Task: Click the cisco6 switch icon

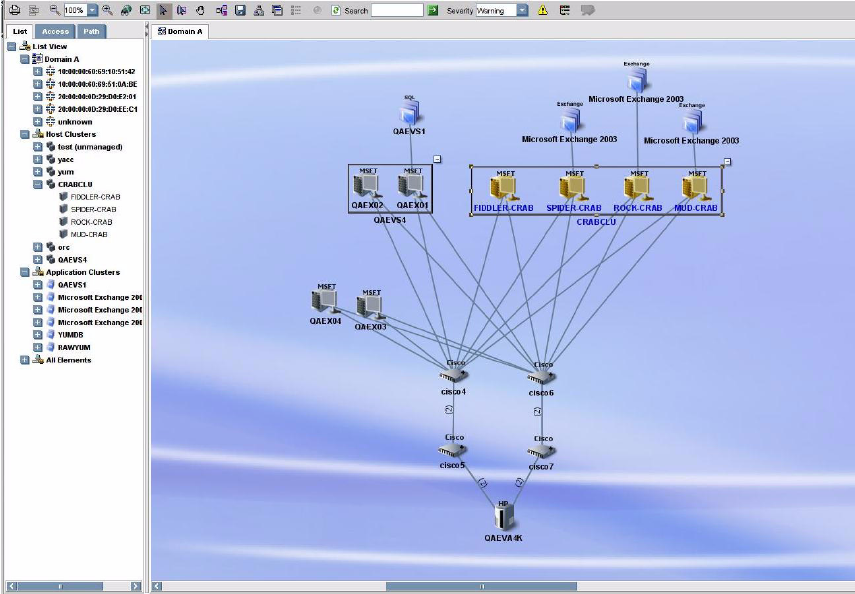Action: 541,376
